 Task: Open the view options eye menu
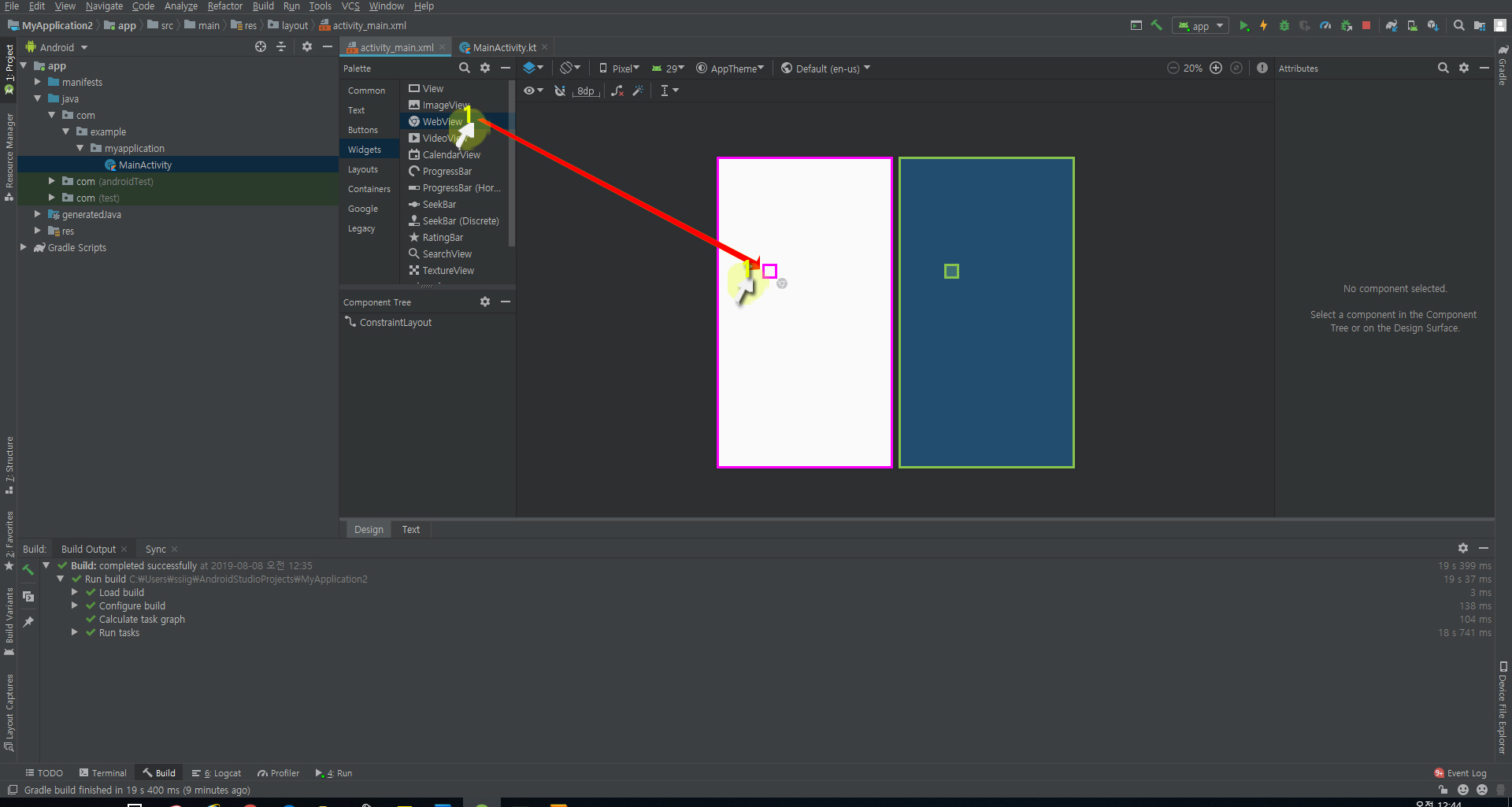coord(533,91)
